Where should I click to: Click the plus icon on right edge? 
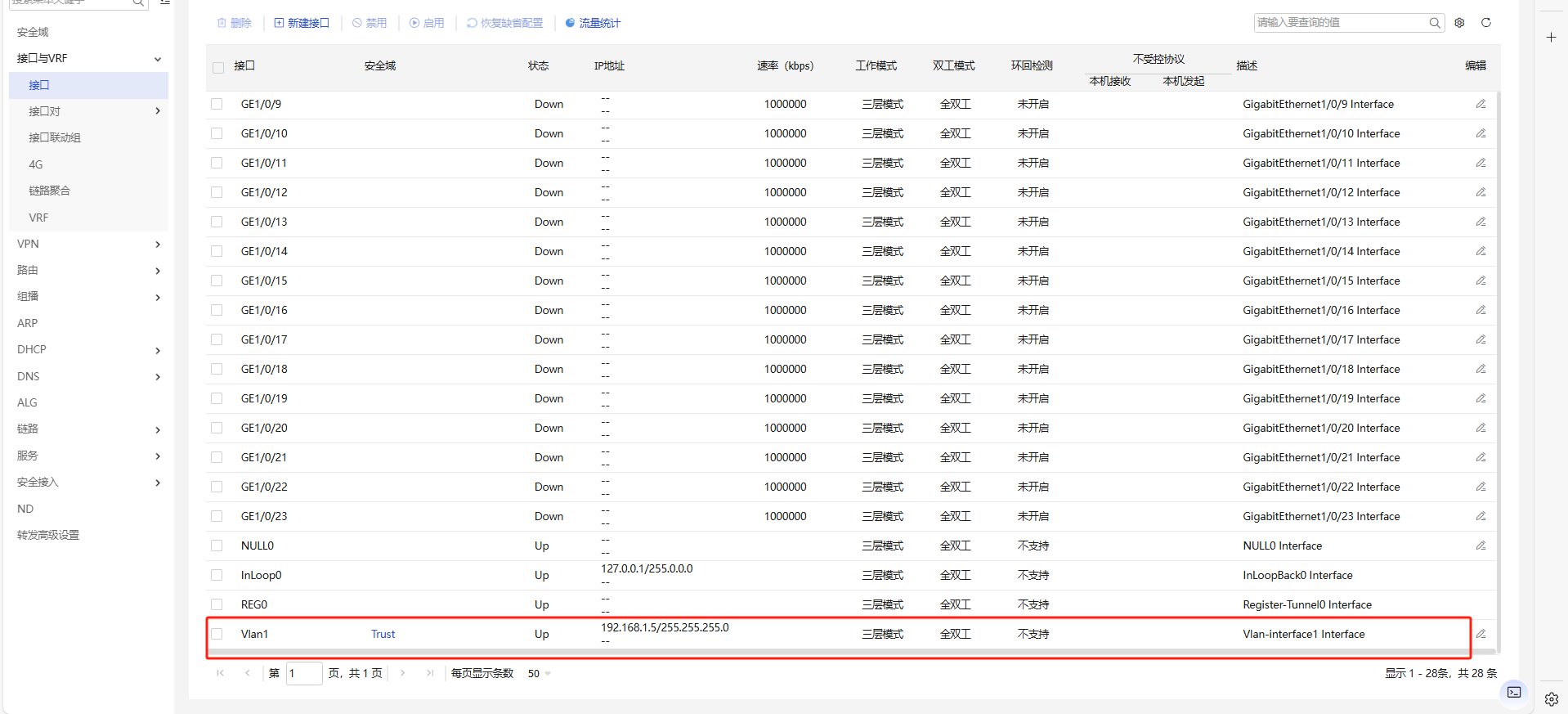tap(1551, 38)
